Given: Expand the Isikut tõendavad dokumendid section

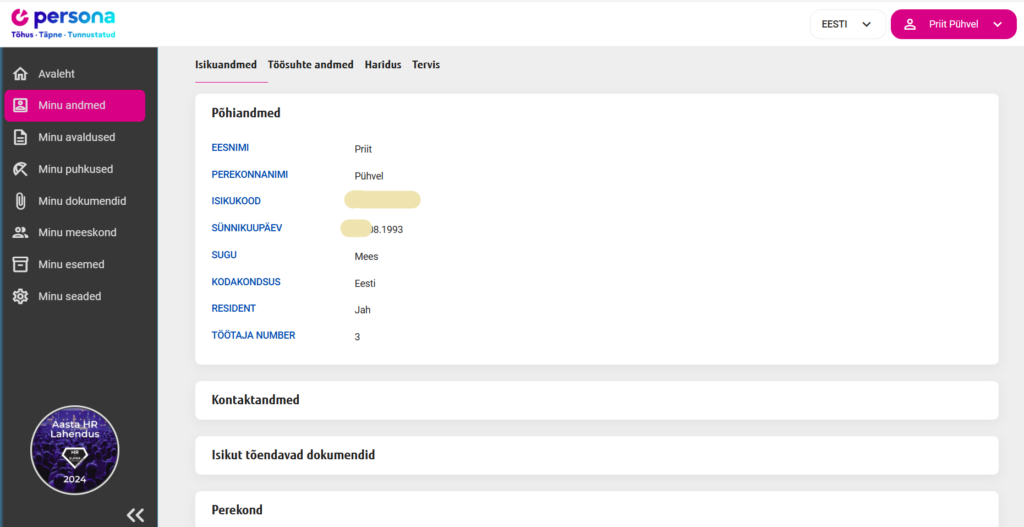Looking at the screenshot, I should pos(596,455).
